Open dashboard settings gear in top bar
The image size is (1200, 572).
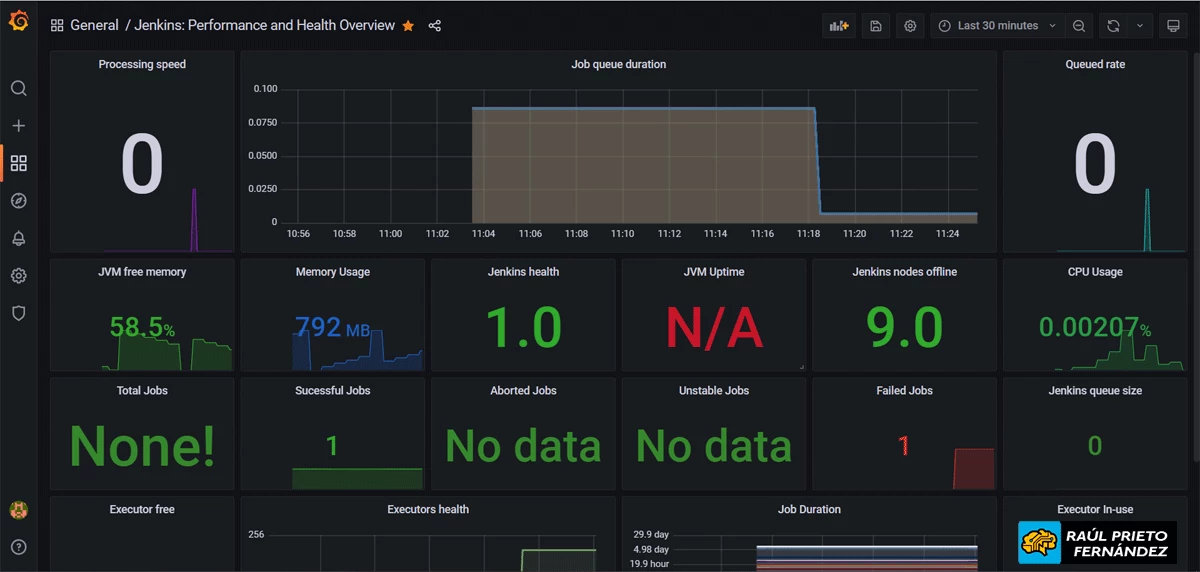(910, 26)
